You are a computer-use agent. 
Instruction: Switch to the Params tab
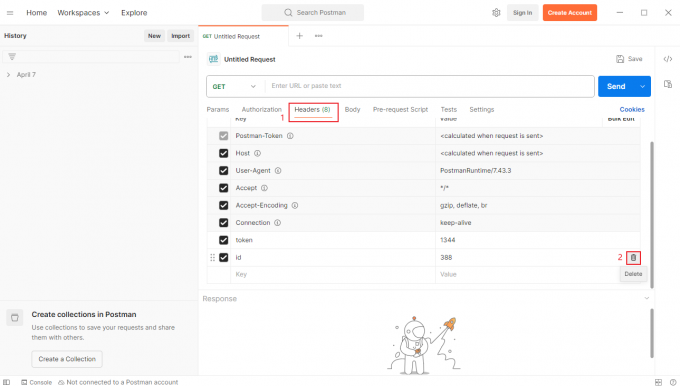218,109
